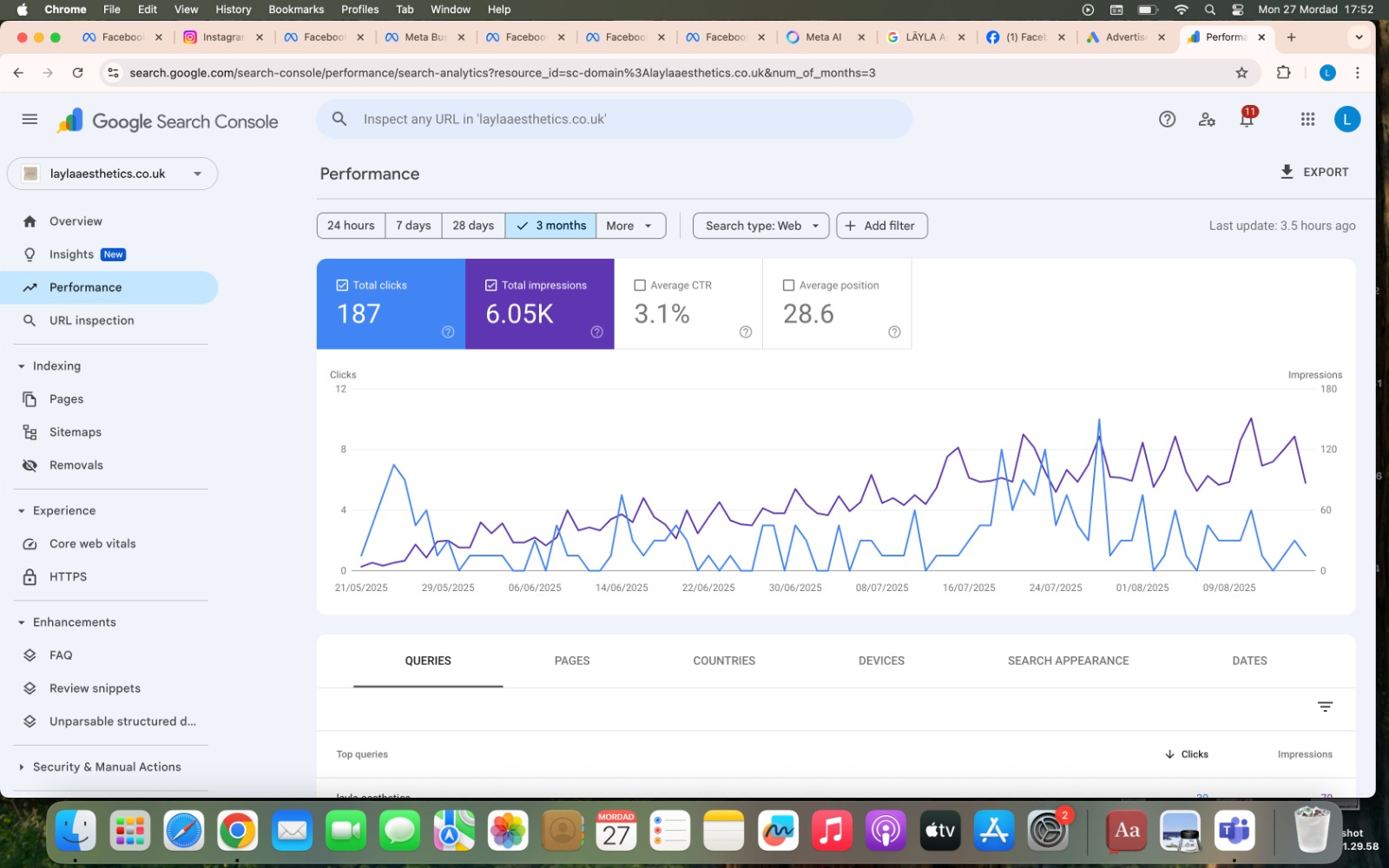Switch to the PAGES tab
The image size is (1389, 868).
point(571,661)
